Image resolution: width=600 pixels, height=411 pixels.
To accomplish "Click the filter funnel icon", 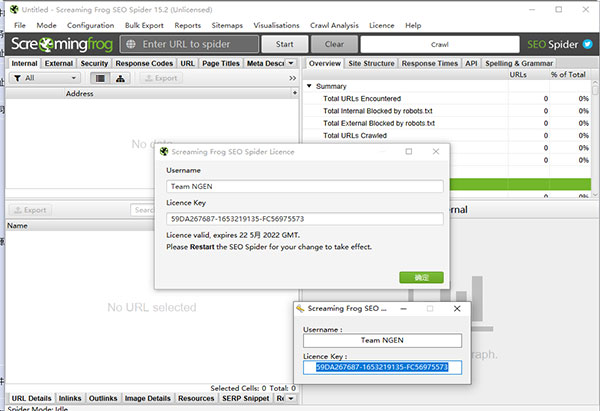I will coord(17,78).
